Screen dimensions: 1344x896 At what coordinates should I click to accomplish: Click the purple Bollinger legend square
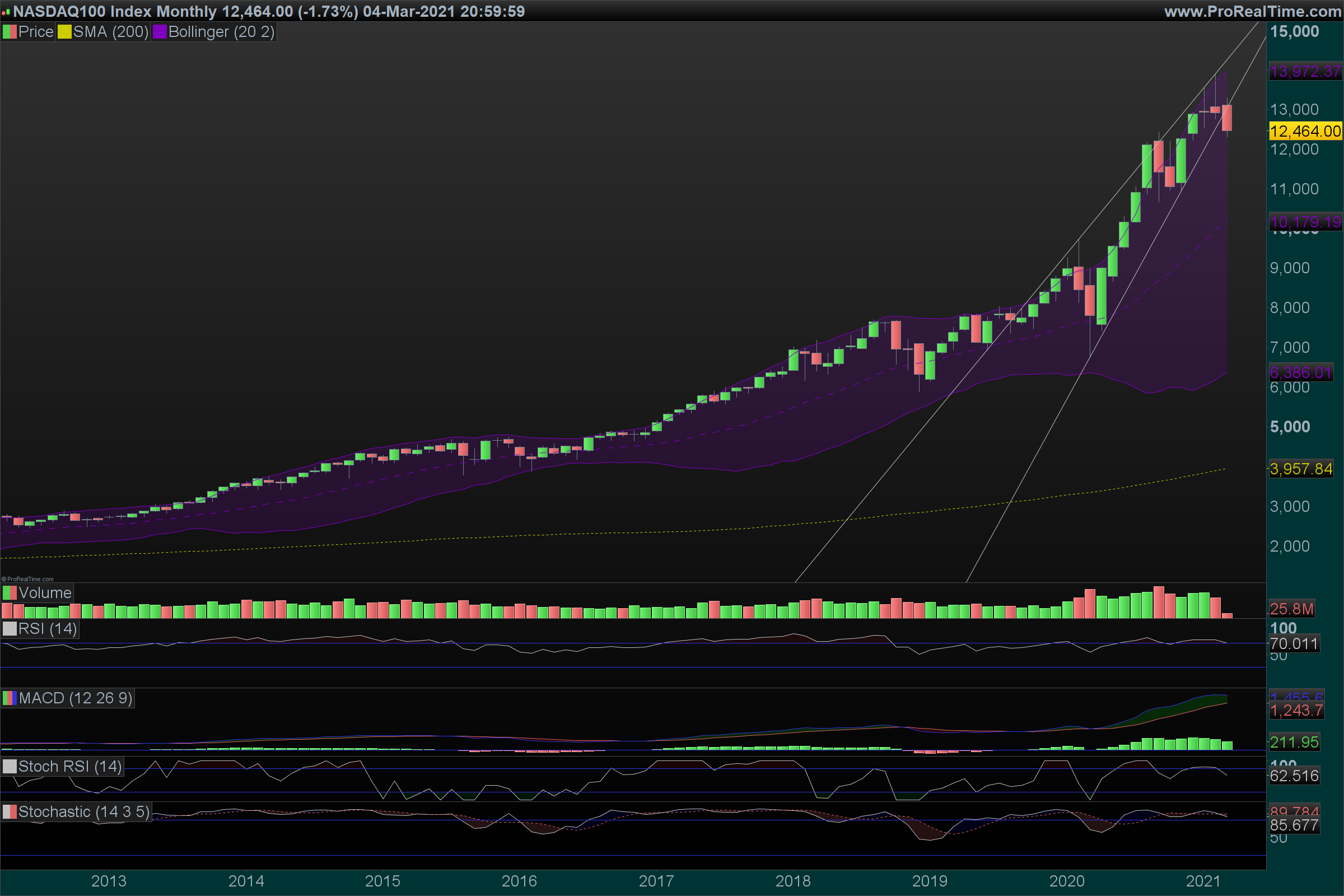(160, 32)
